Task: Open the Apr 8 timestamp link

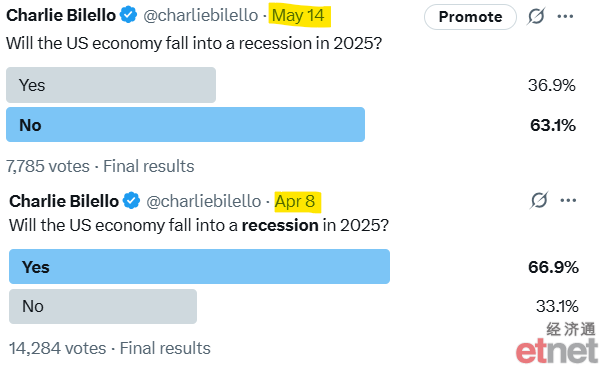Action: (295, 201)
